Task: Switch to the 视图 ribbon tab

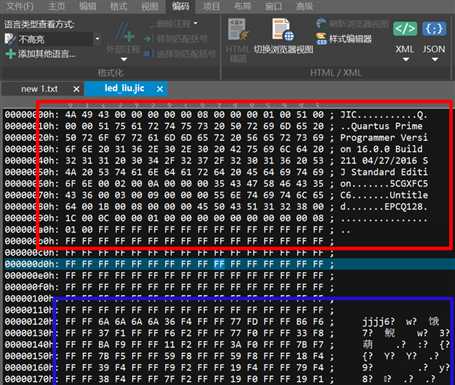Action: click(x=150, y=6)
